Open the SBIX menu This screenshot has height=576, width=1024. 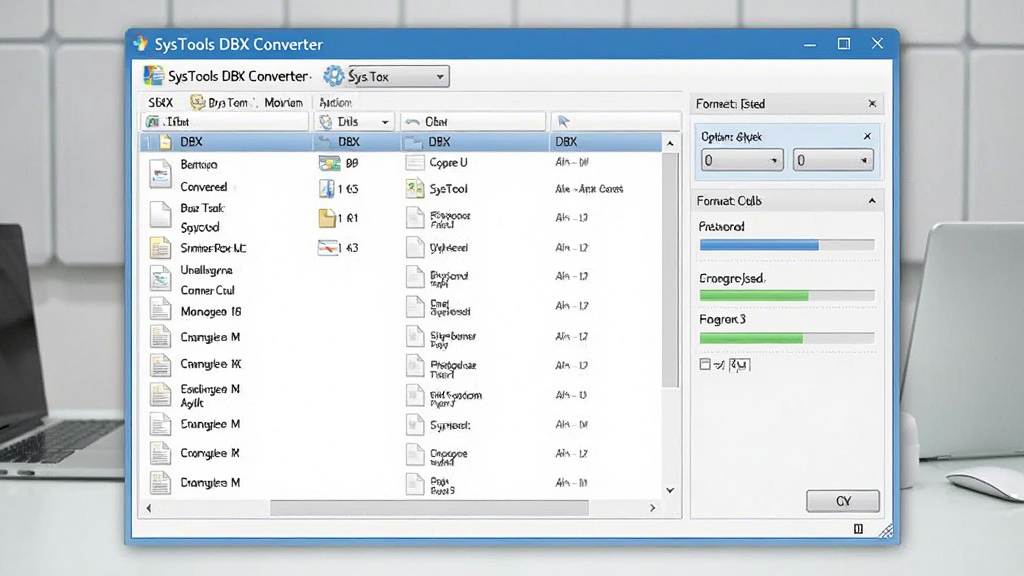pyautogui.click(x=161, y=103)
